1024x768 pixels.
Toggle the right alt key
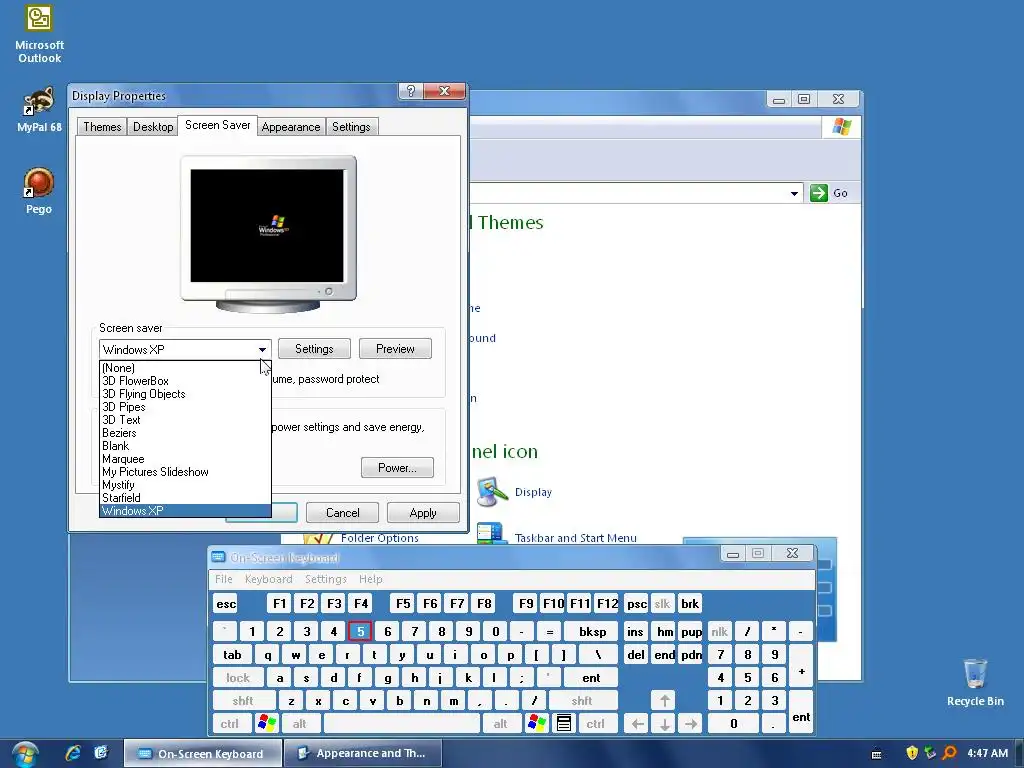pyautogui.click(x=500, y=724)
